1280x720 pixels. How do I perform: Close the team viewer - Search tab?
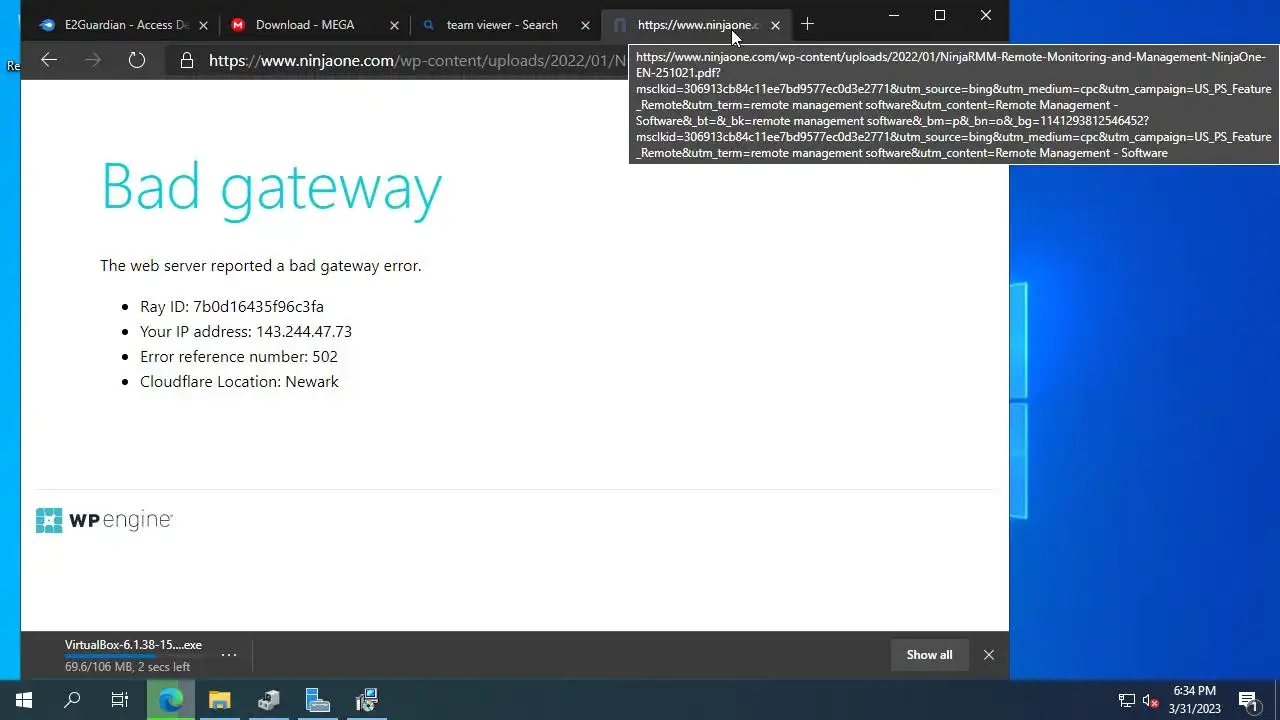(x=585, y=25)
